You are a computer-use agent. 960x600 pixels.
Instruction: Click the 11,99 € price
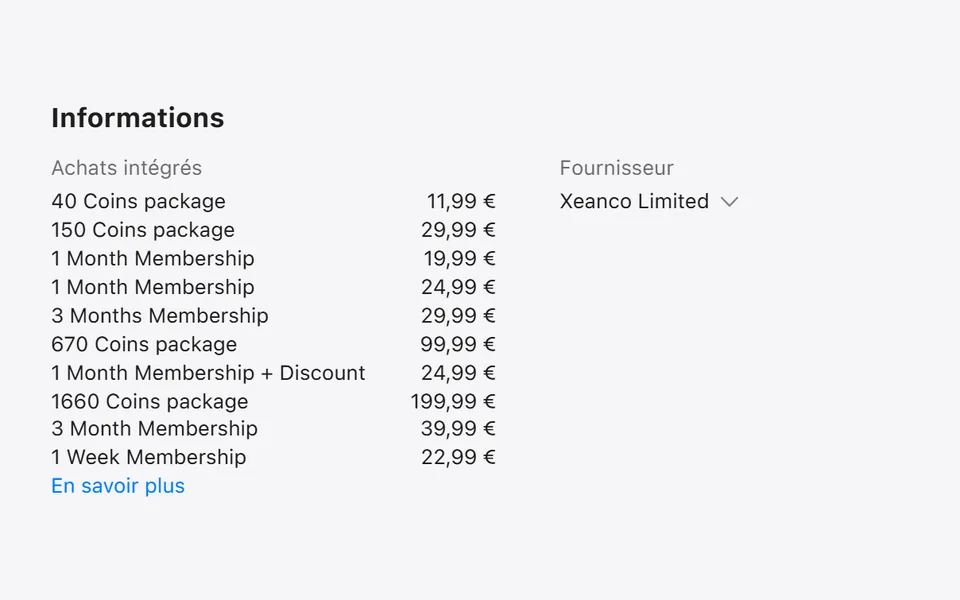[x=461, y=201]
